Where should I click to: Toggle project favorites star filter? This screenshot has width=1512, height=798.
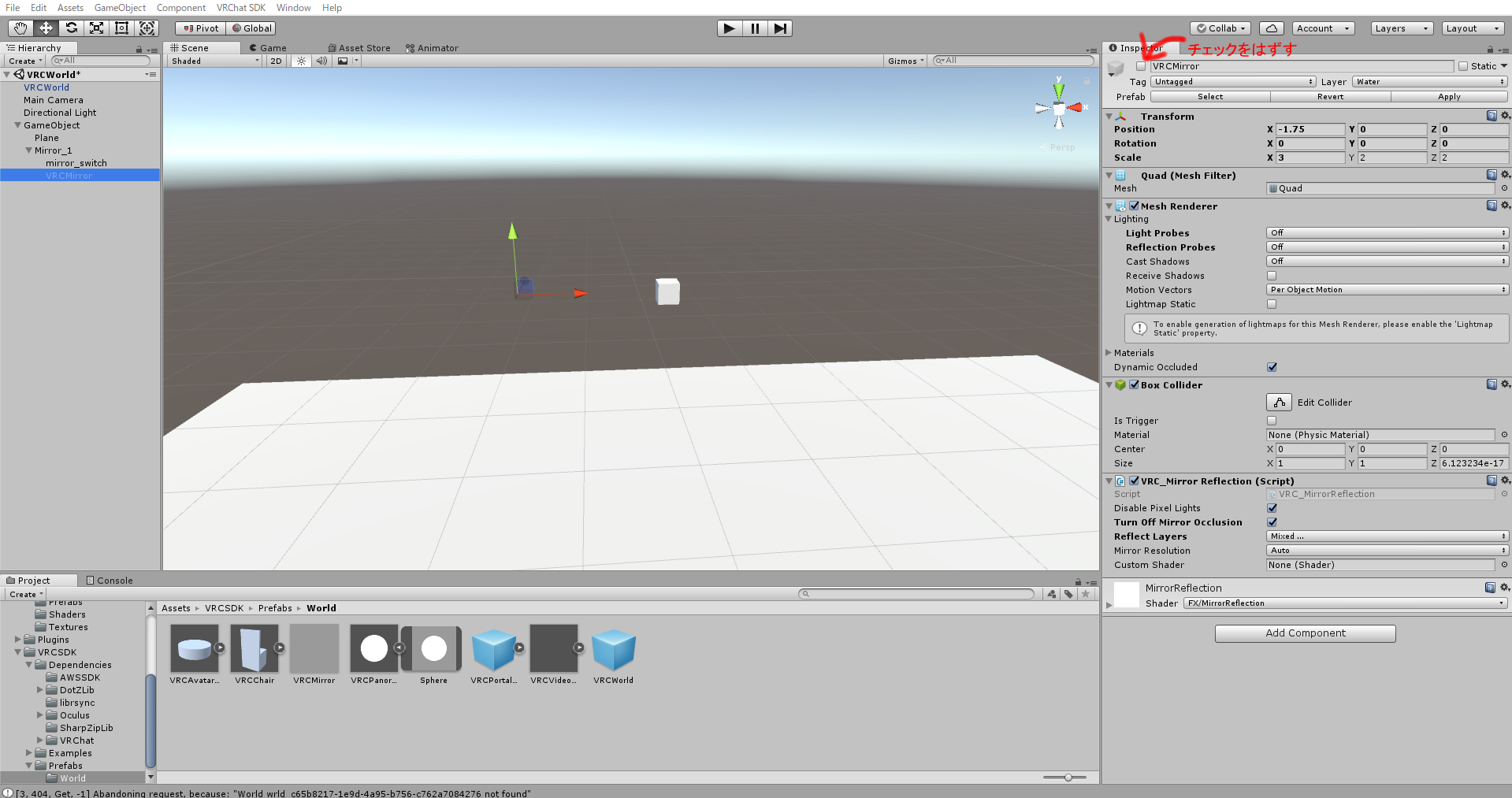click(x=1086, y=594)
